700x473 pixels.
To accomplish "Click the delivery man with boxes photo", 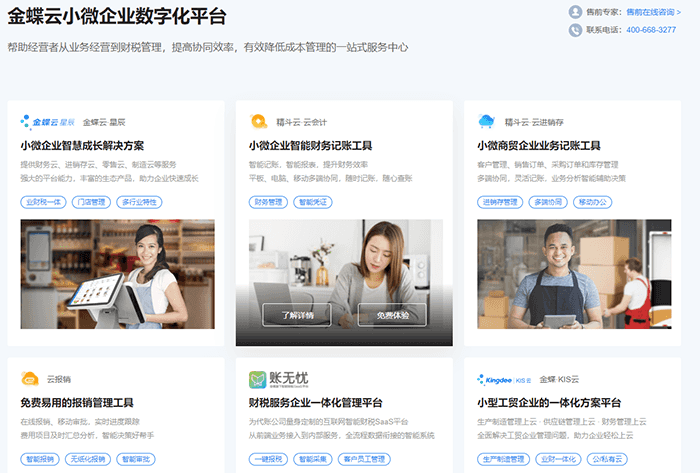I will pos(574,274).
